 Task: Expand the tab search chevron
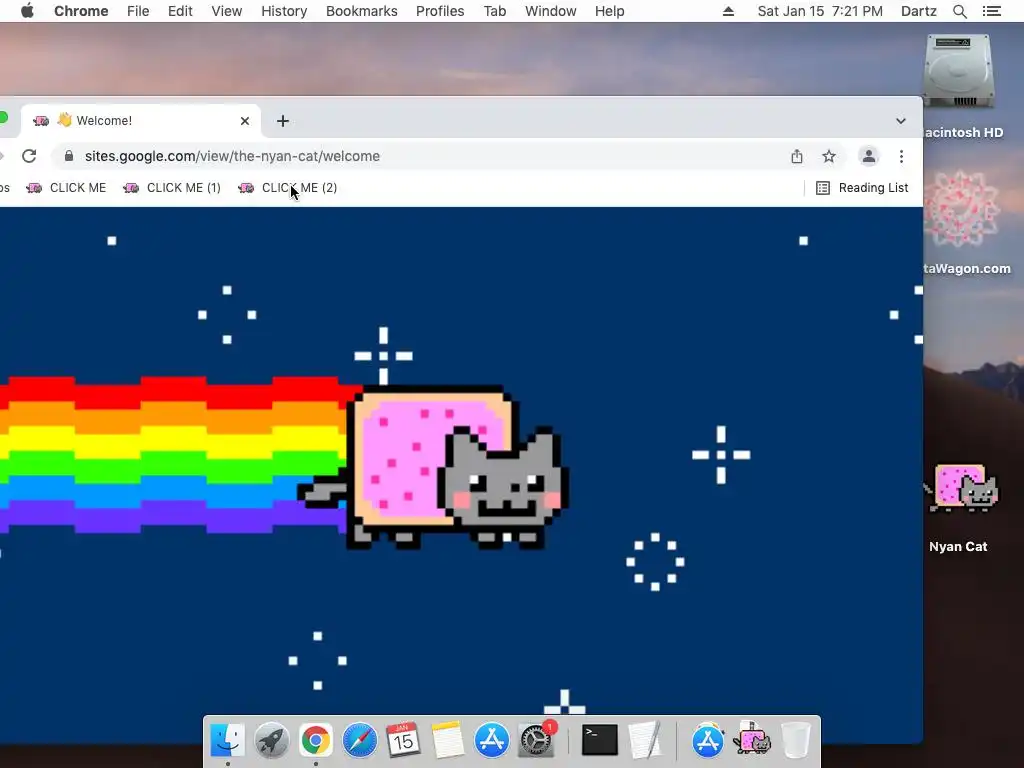tap(901, 121)
